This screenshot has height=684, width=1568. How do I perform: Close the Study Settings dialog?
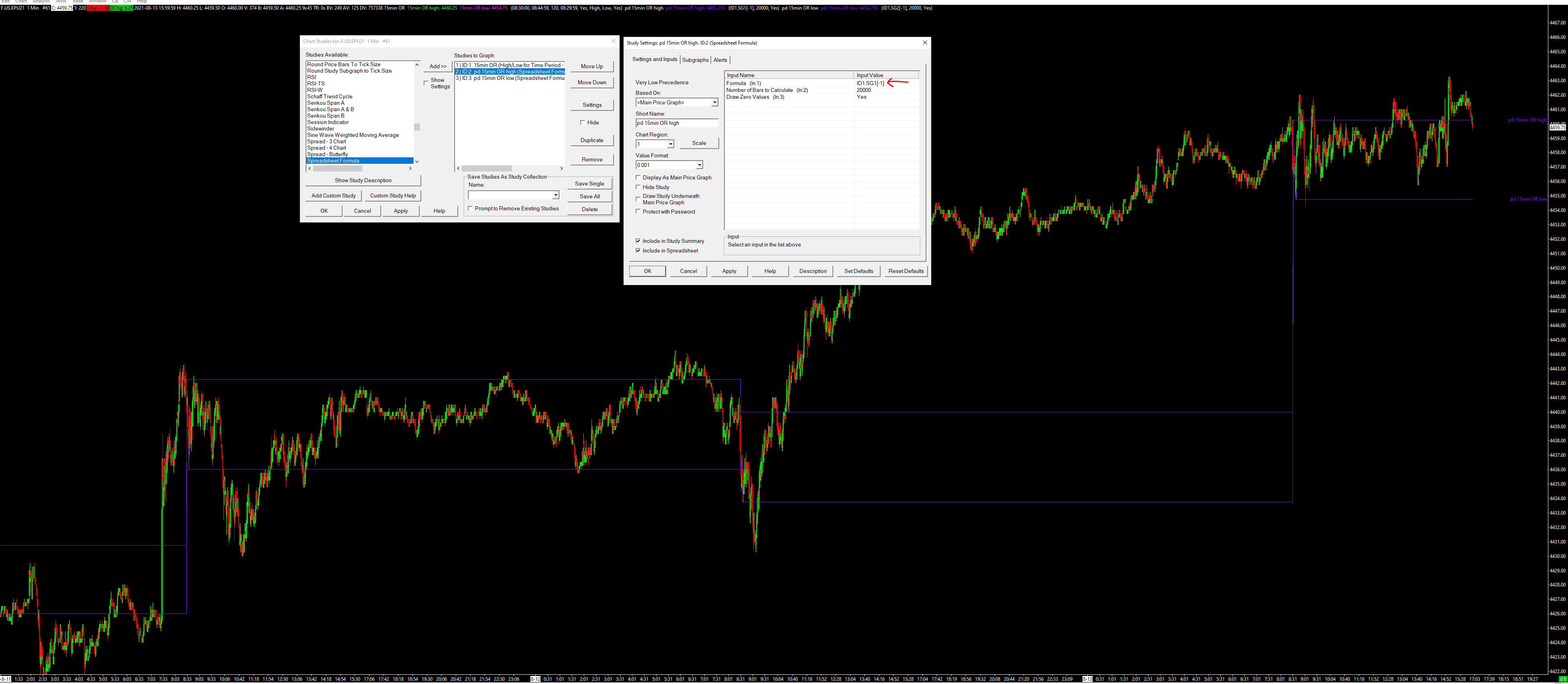[x=925, y=43]
